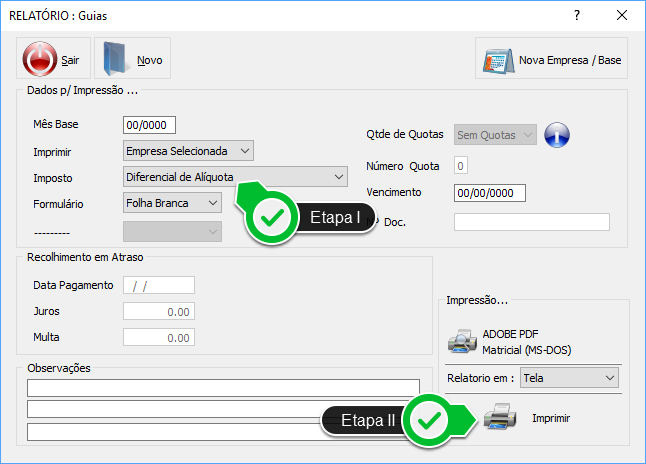Image resolution: width=646 pixels, height=464 pixels.
Task: Click the Juros value field
Action: click(x=158, y=311)
